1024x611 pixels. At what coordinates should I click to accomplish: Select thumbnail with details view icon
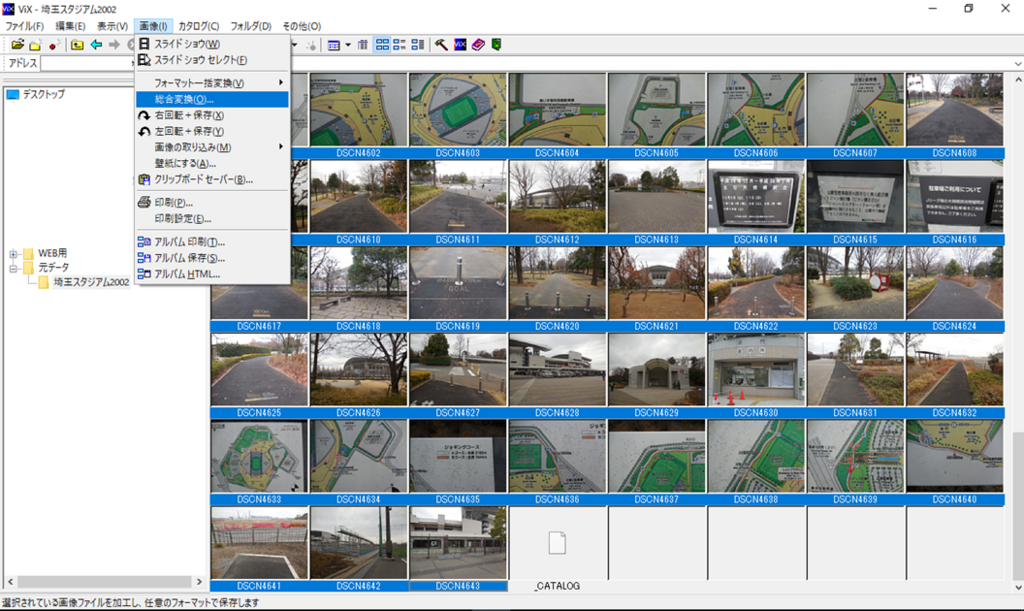coord(399,45)
